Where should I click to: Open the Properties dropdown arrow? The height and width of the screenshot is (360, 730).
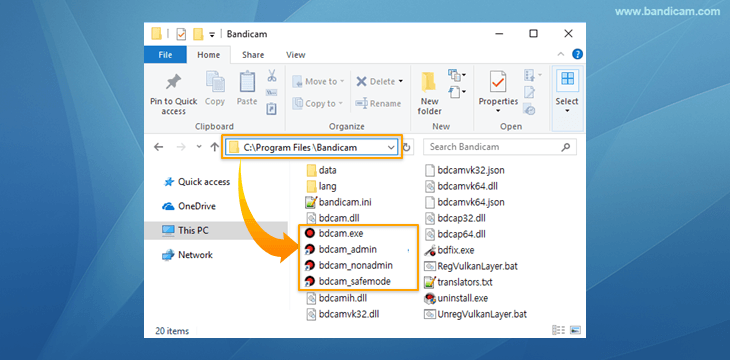[x=498, y=111]
